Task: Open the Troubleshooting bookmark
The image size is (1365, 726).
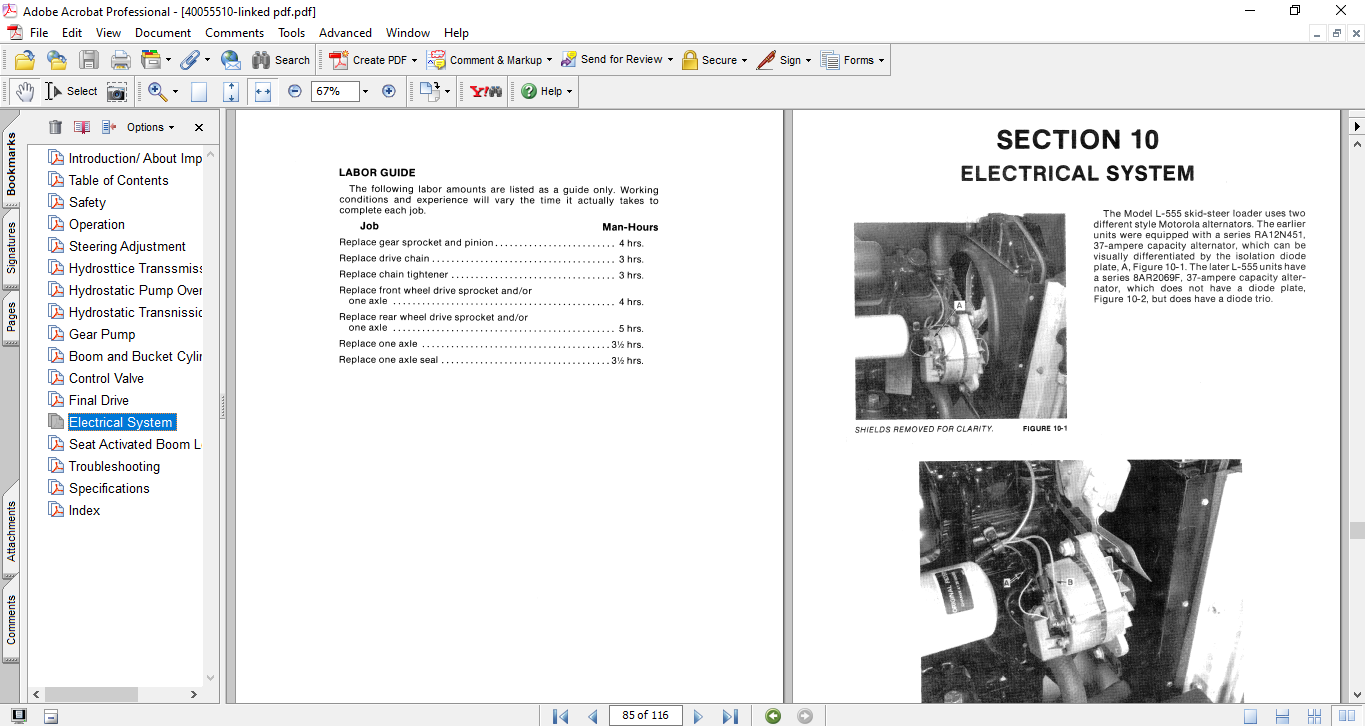Action: pos(114,466)
